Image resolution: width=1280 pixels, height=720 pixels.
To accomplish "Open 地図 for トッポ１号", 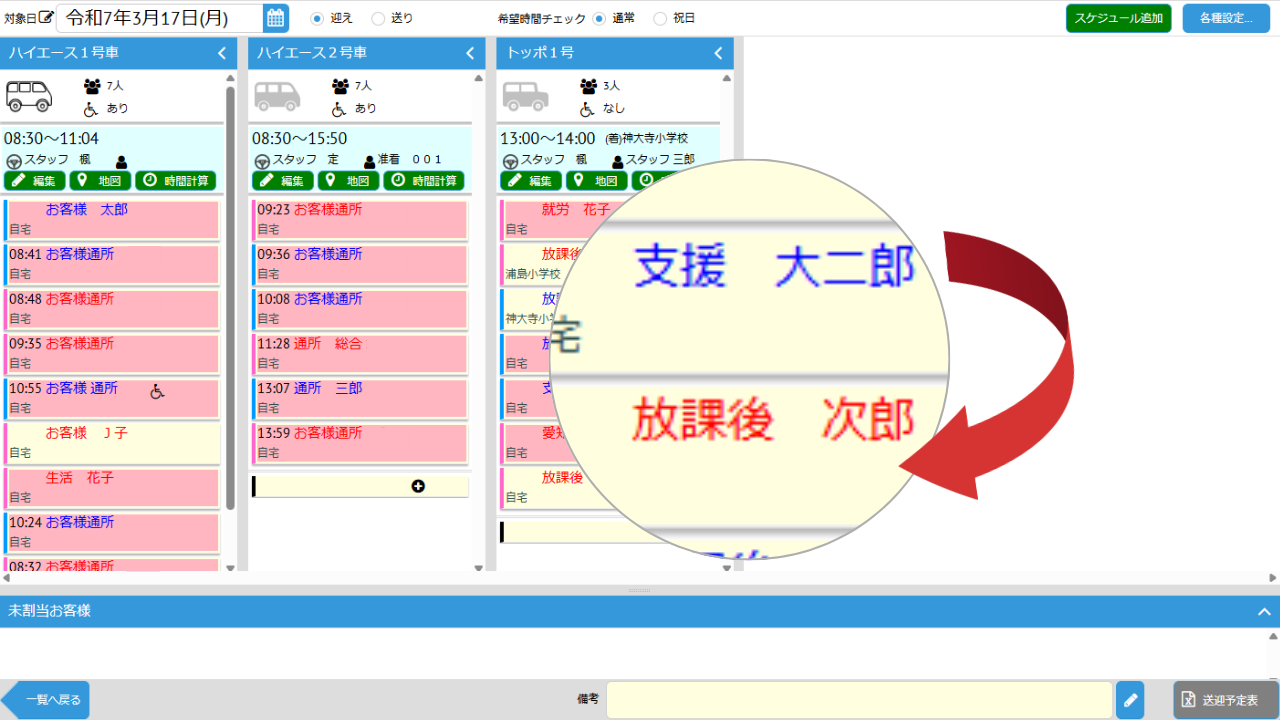I will click(x=596, y=181).
